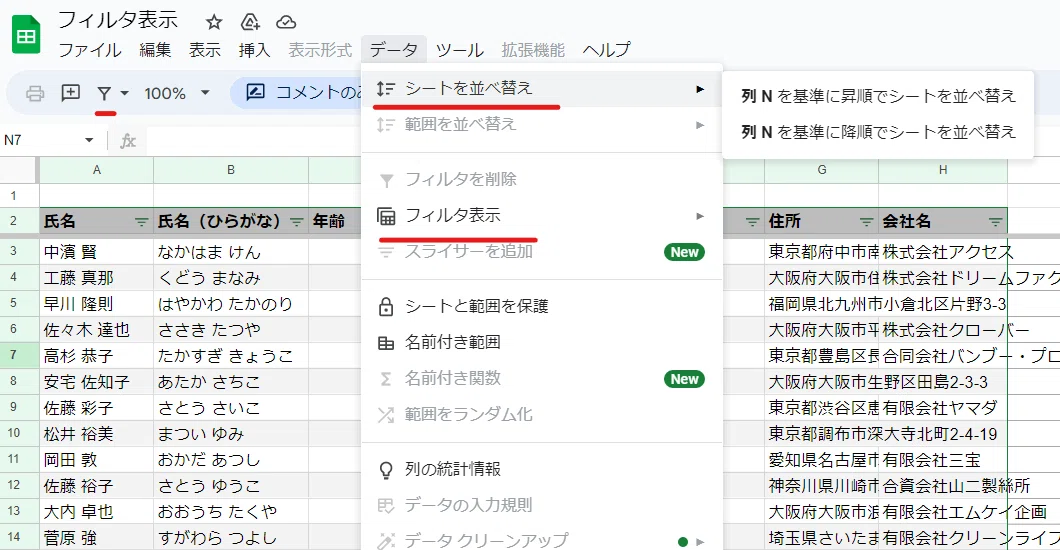Click the move-to-Drive folder icon
Viewport: 1060px width, 550px height.
point(250,22)
